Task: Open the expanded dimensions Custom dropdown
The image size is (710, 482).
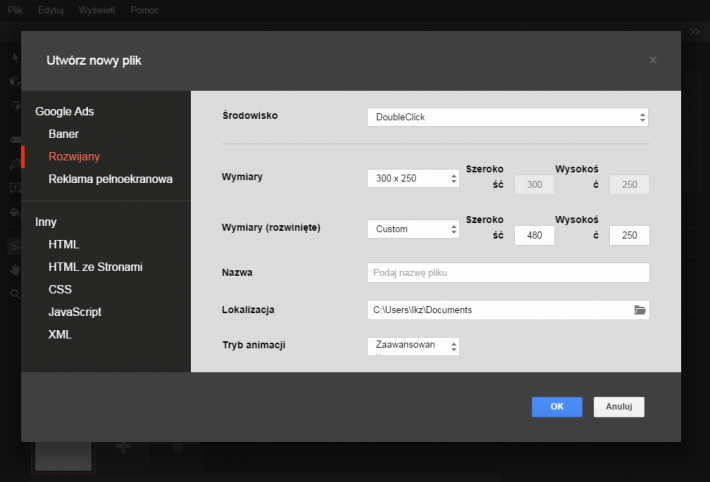Action: [x=413, y=229]
